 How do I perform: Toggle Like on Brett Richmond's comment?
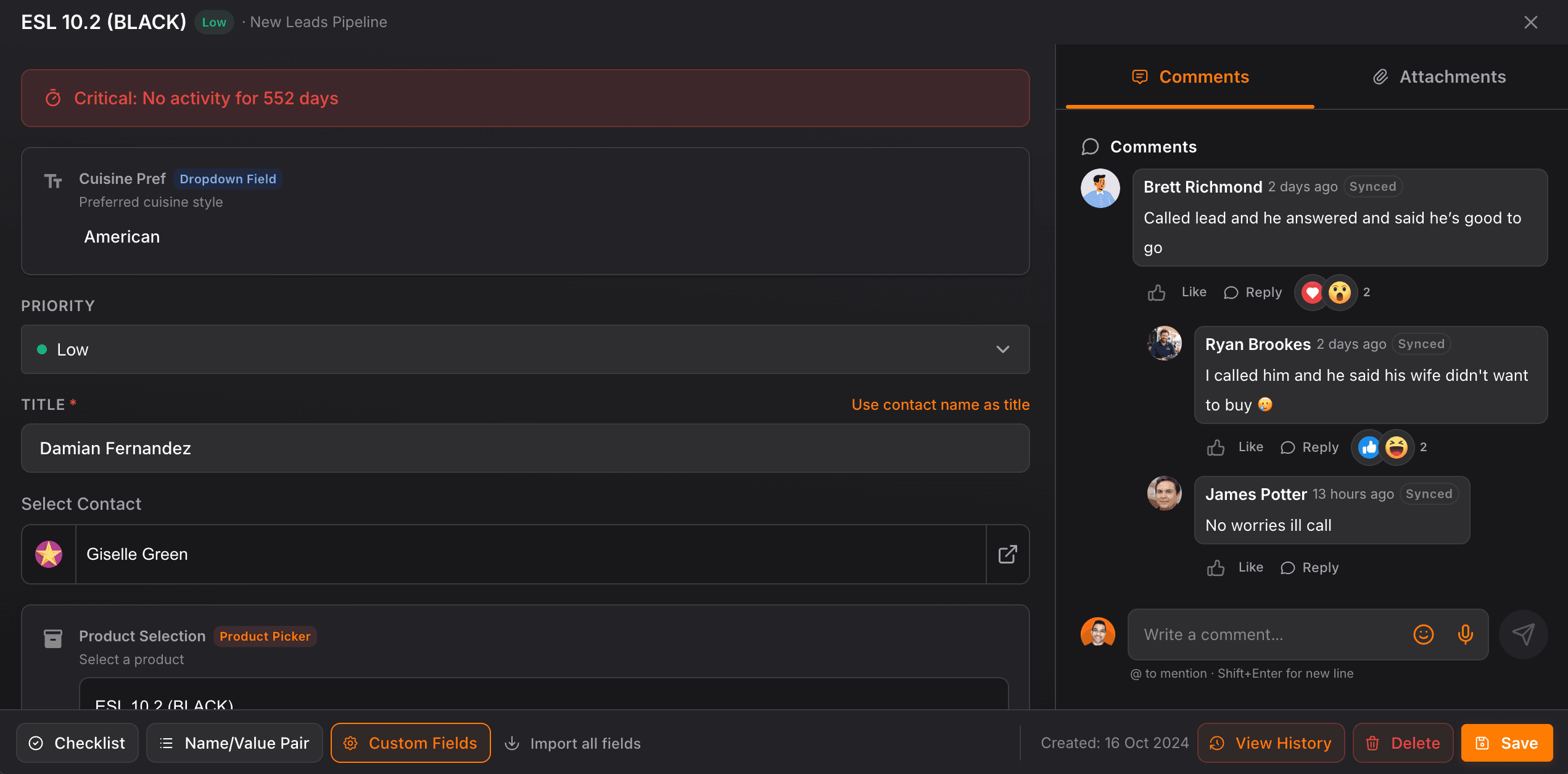(x=1157, y=293)
